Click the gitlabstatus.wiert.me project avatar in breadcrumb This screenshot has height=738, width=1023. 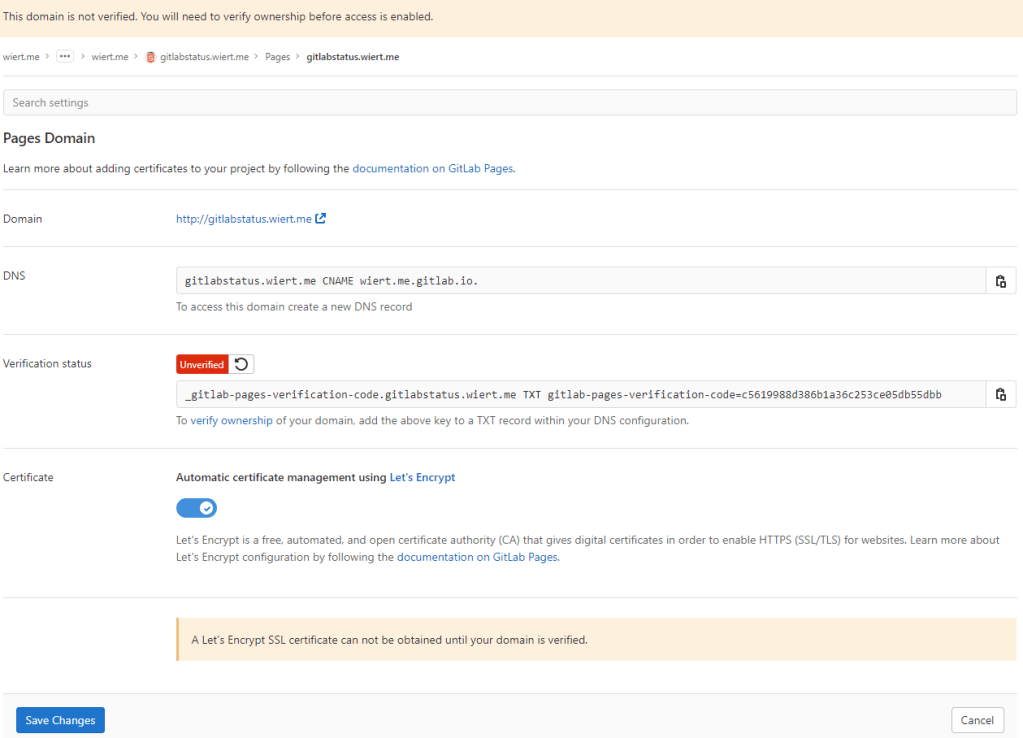pos(151,56)
